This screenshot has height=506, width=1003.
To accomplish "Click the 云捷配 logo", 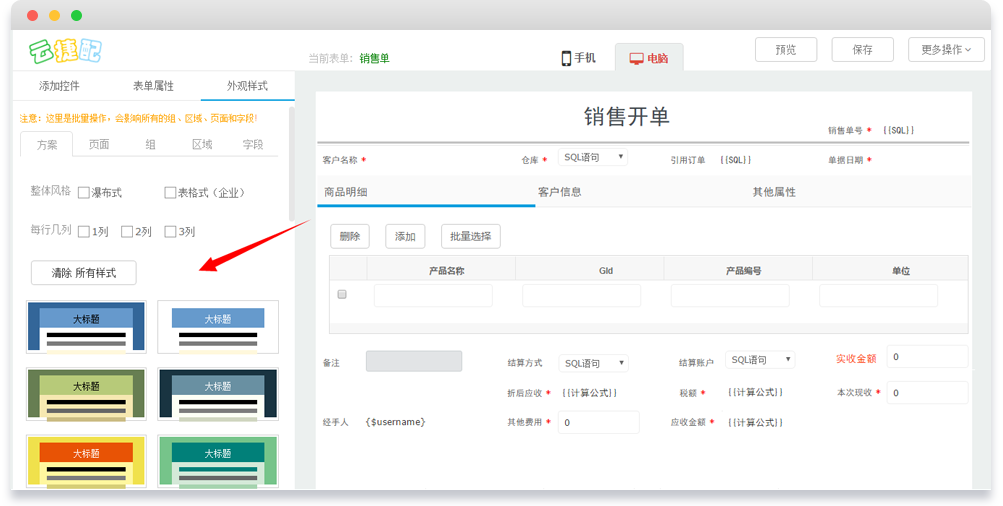I will click(66, 50).
